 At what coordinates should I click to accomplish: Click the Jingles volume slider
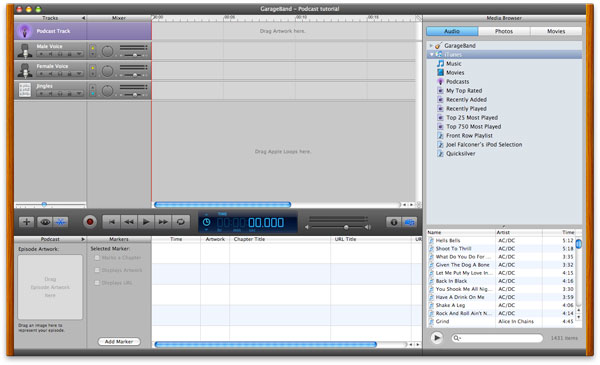click(x=134, y=95)
